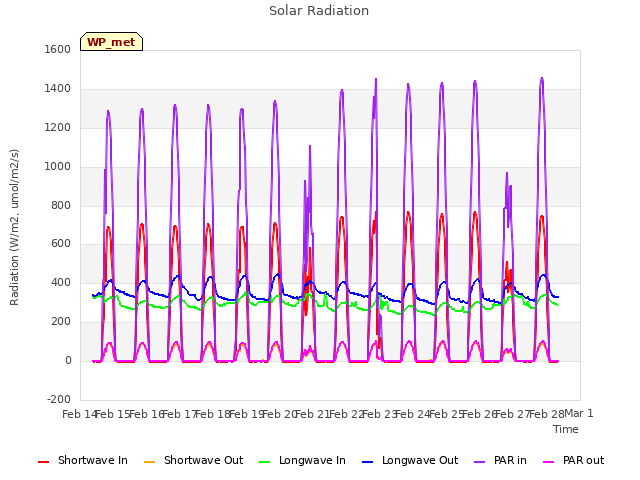Click the 200 y-axis tick label

point(61,322)
